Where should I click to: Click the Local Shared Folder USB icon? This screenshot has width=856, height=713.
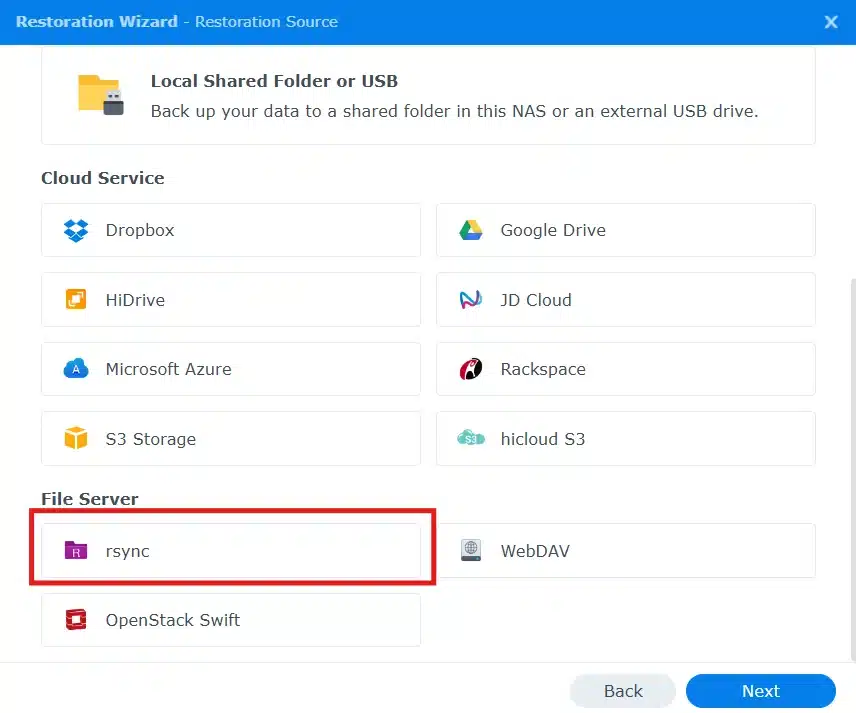(x=101, y=95)
